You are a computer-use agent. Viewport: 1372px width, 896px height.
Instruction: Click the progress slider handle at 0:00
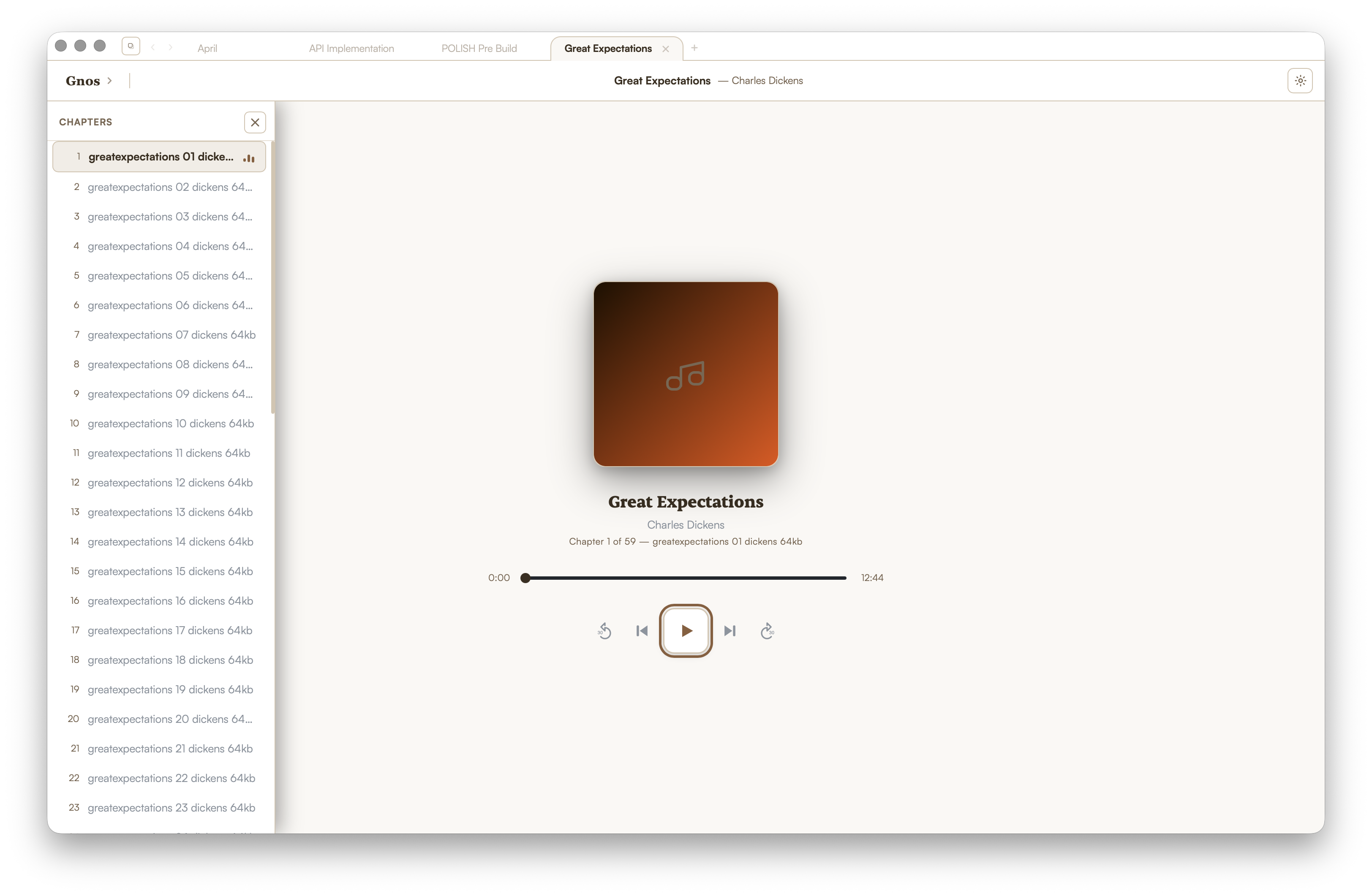click(x=525, y=578)
